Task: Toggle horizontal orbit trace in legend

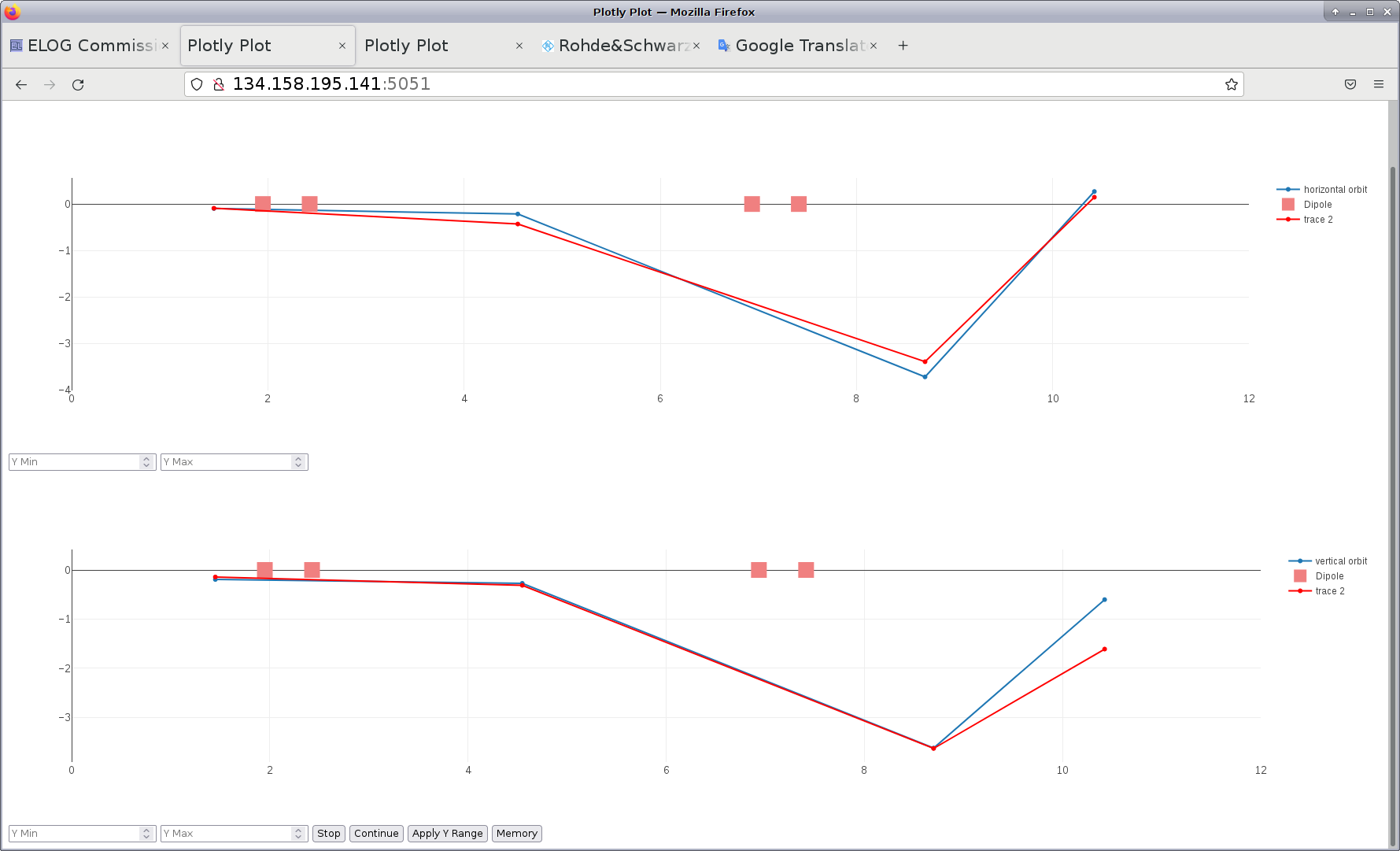Action: tap(1334, 190)
